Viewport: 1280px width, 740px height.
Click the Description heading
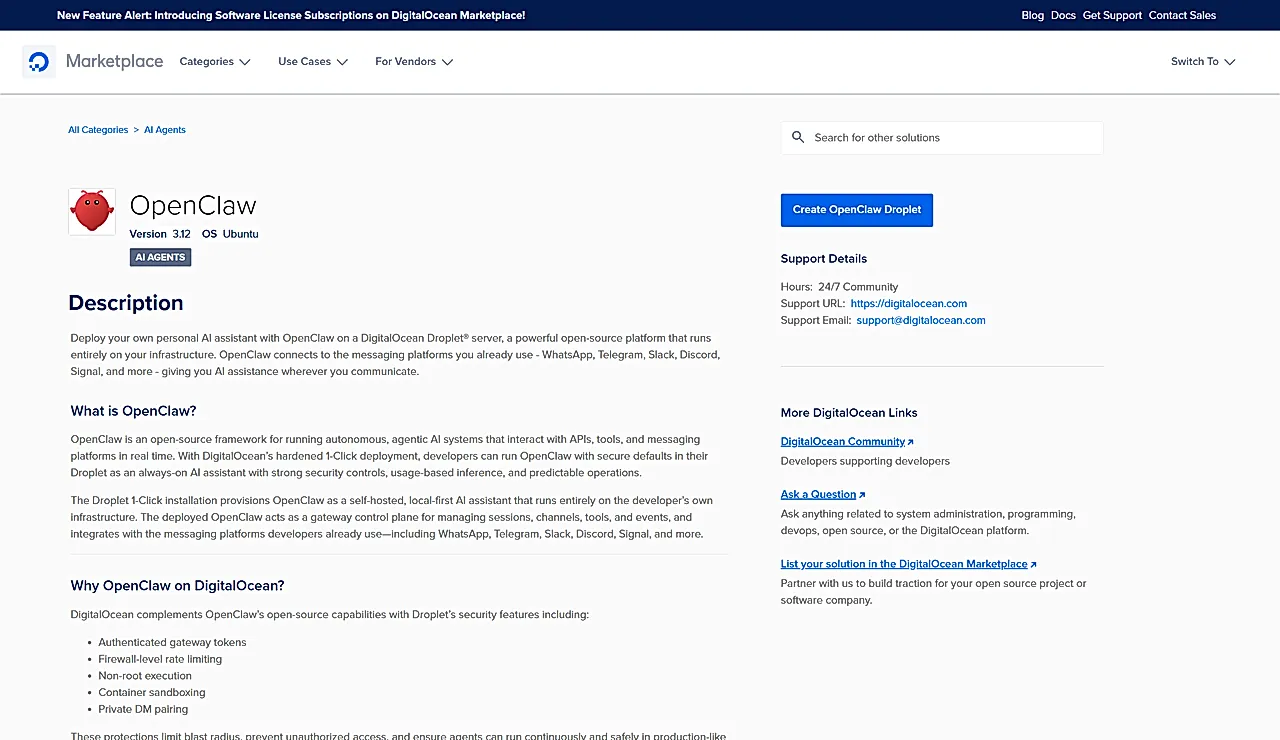(x=126, y=303)
